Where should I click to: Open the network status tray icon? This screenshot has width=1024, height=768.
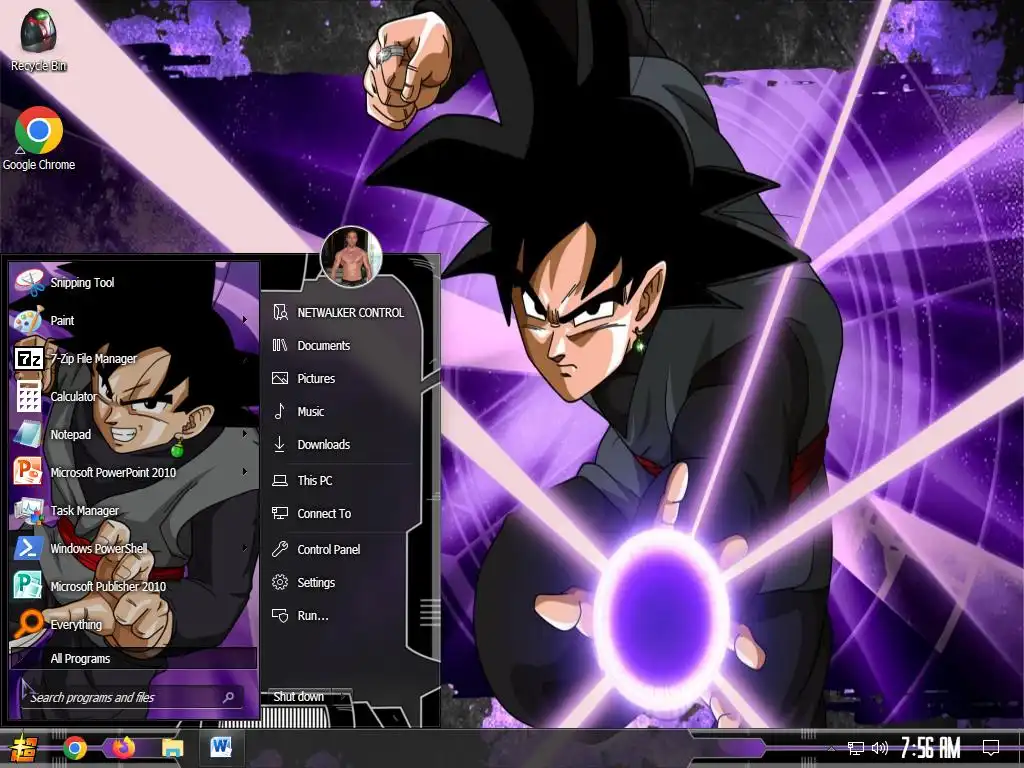856,748
